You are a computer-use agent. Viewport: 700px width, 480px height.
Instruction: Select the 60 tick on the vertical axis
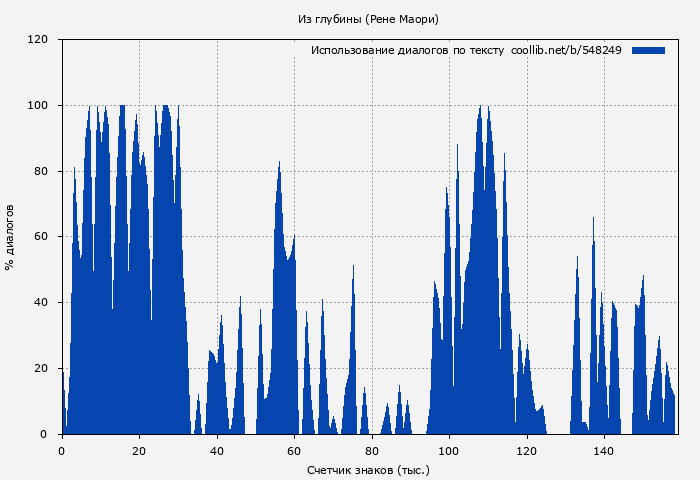pyautogui.click(x=41, y=237)
